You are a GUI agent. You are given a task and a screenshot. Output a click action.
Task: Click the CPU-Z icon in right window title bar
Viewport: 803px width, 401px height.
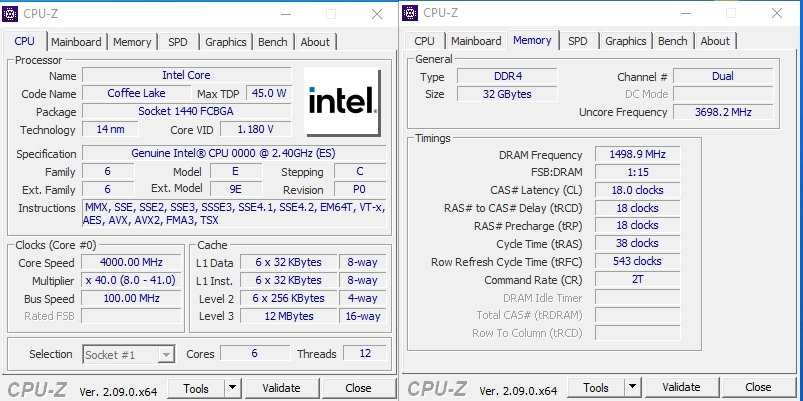(411, 13)
